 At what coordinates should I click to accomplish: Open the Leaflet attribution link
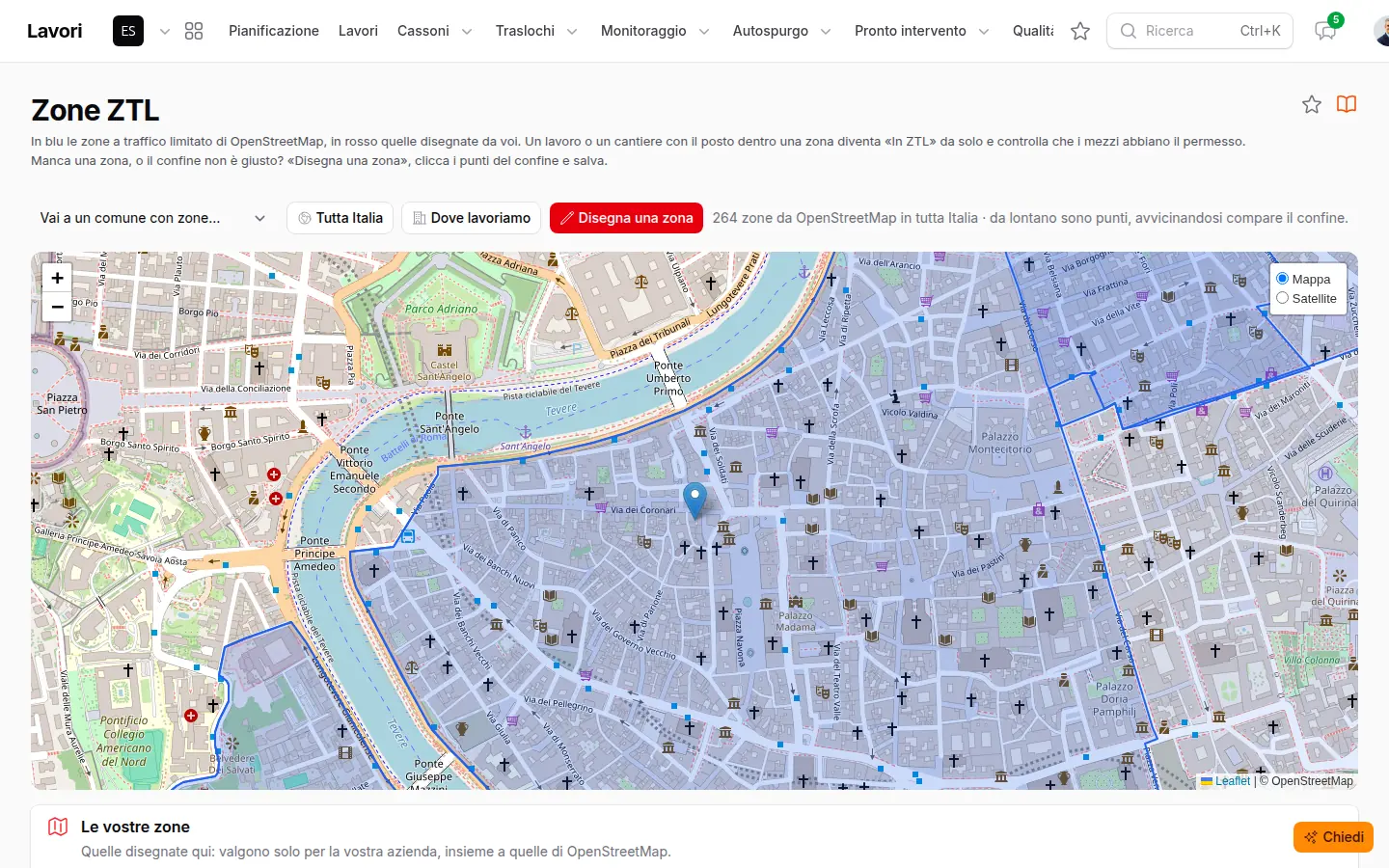[1225, 781]
